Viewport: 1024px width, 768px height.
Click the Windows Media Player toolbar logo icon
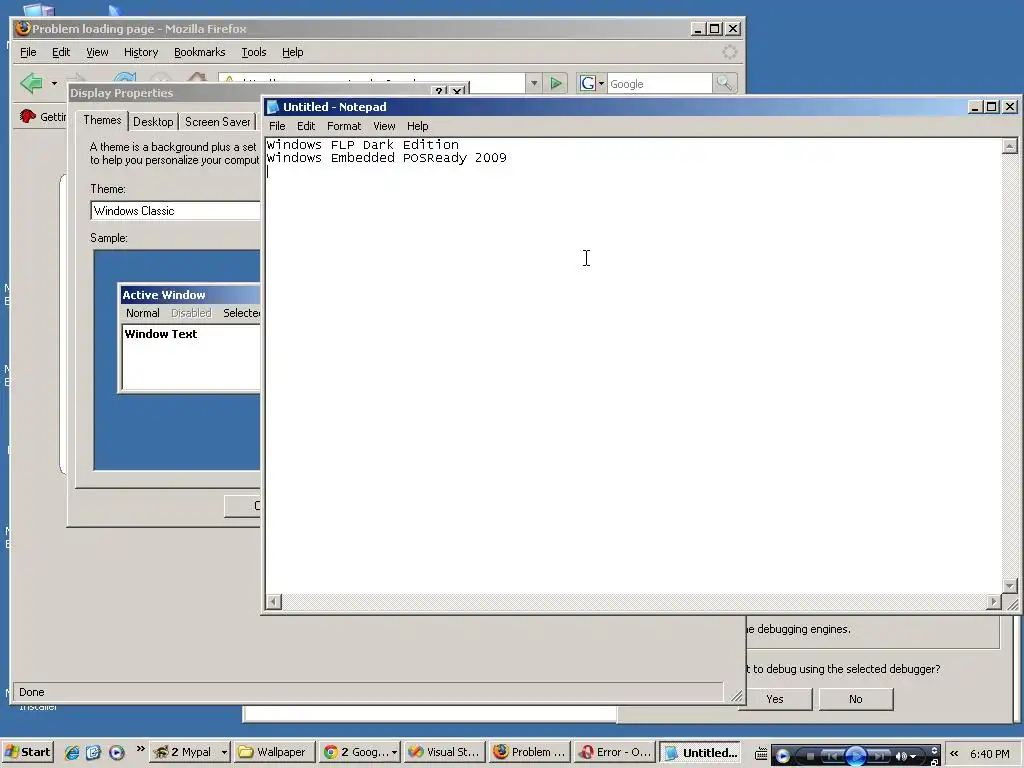tap(782, 756)
